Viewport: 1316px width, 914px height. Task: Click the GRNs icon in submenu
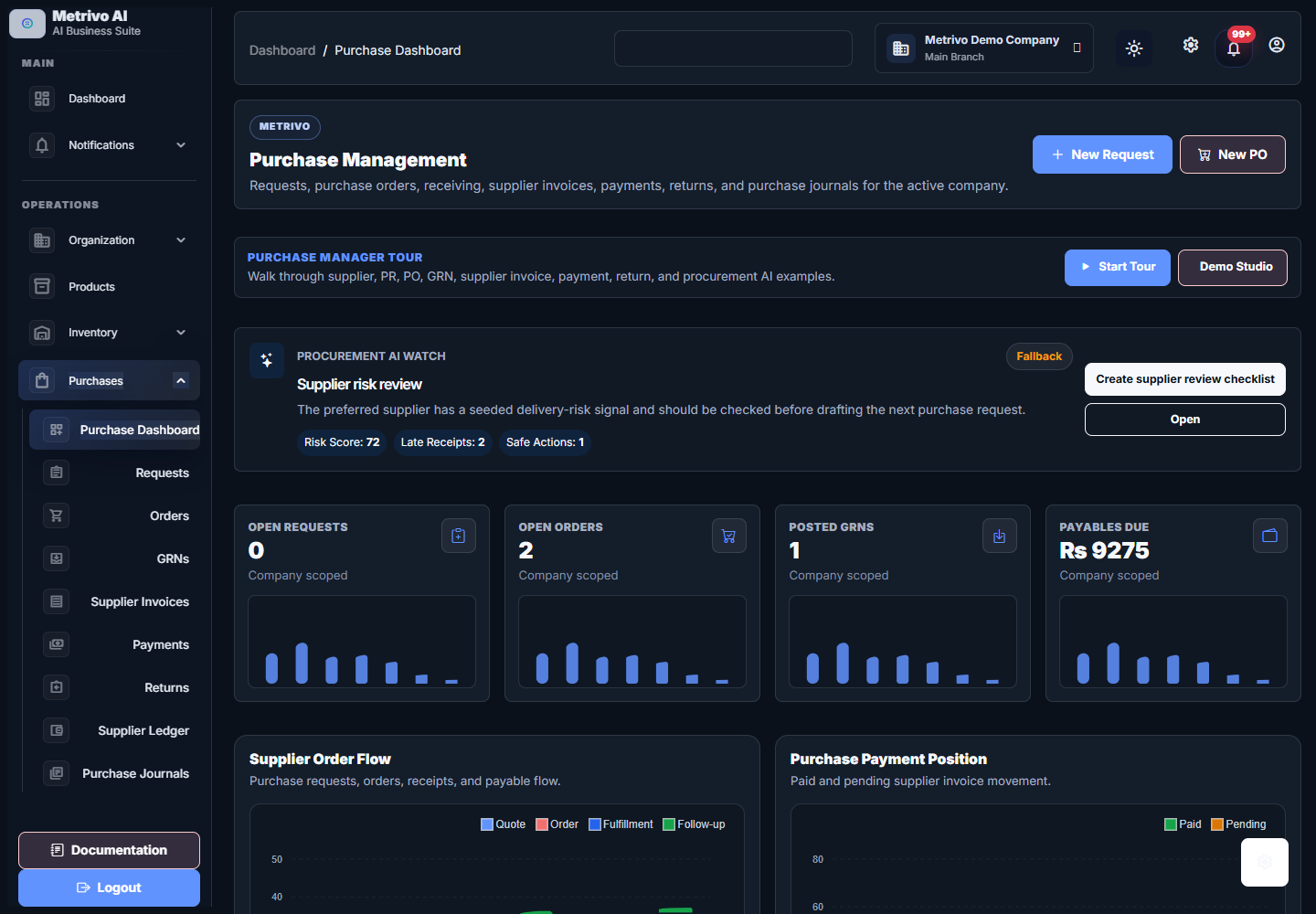pos(57,558)
